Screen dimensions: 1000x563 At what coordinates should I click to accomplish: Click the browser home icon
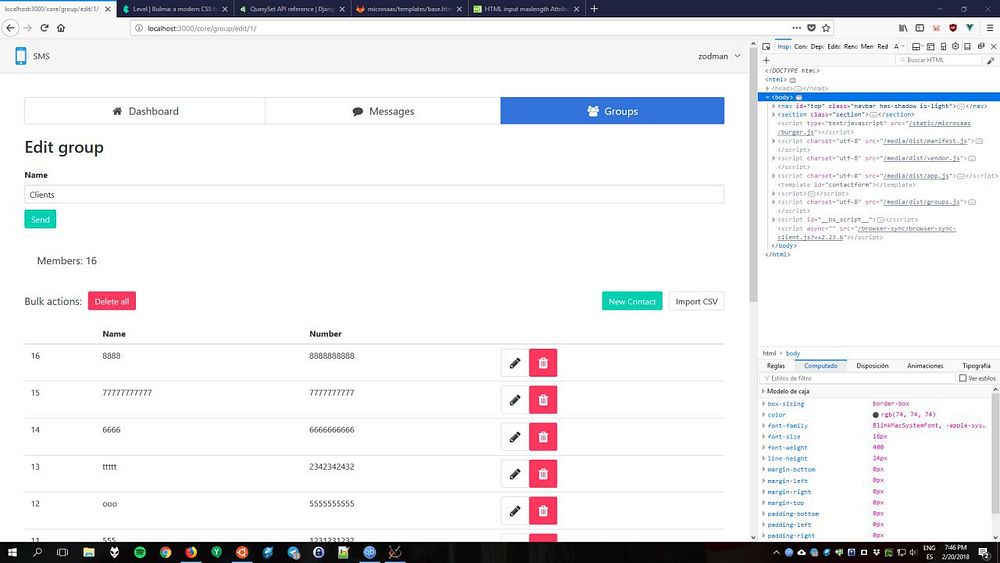[x=61, y=28]
